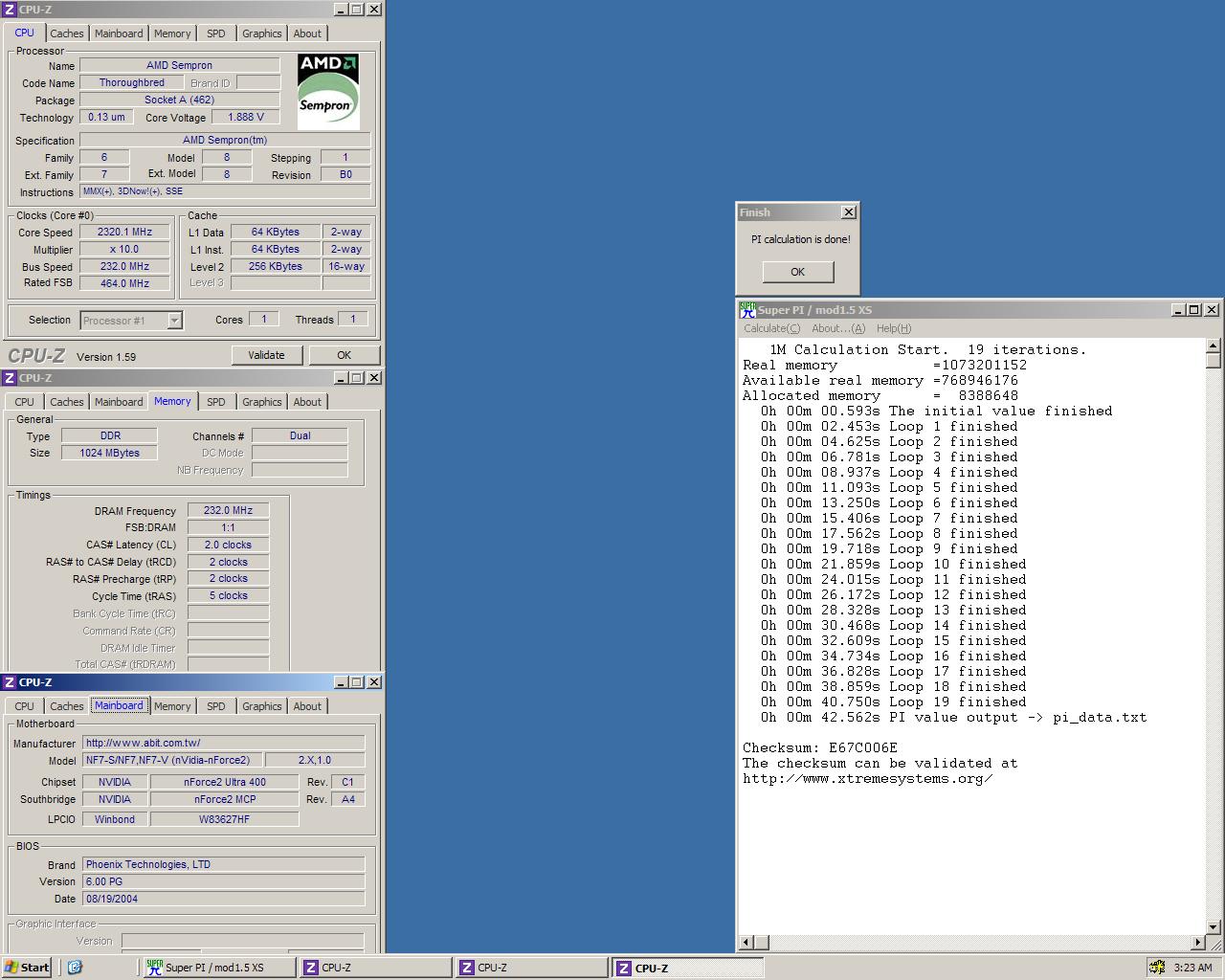Click the Super PI vertical scrollbar thumb

pyautogui.click(x=1213, y=361)
